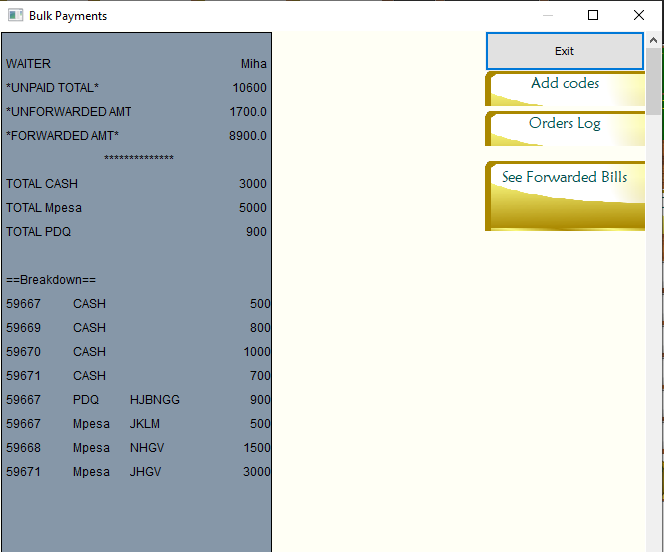Screen dimensions: 664x552
Task: Select the PDQ code HJBNGG
Action: 155,400
